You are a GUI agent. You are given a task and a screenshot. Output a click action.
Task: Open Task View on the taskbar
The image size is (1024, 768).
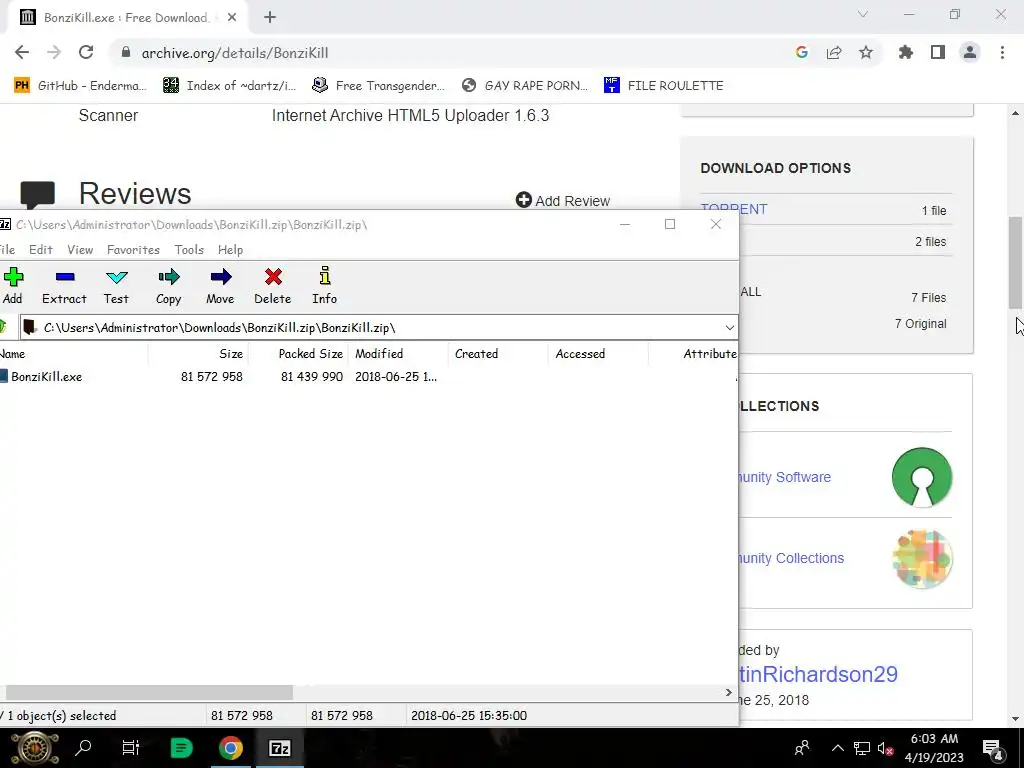(x=131, y=748)
